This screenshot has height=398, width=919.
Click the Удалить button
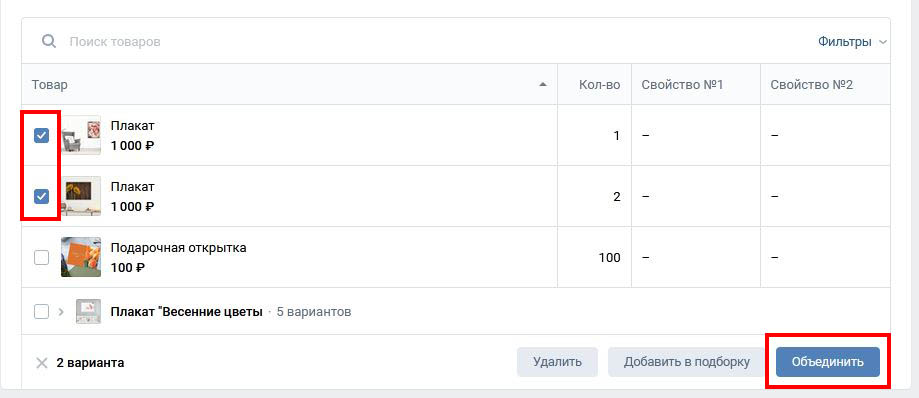(x=557, y=362)
